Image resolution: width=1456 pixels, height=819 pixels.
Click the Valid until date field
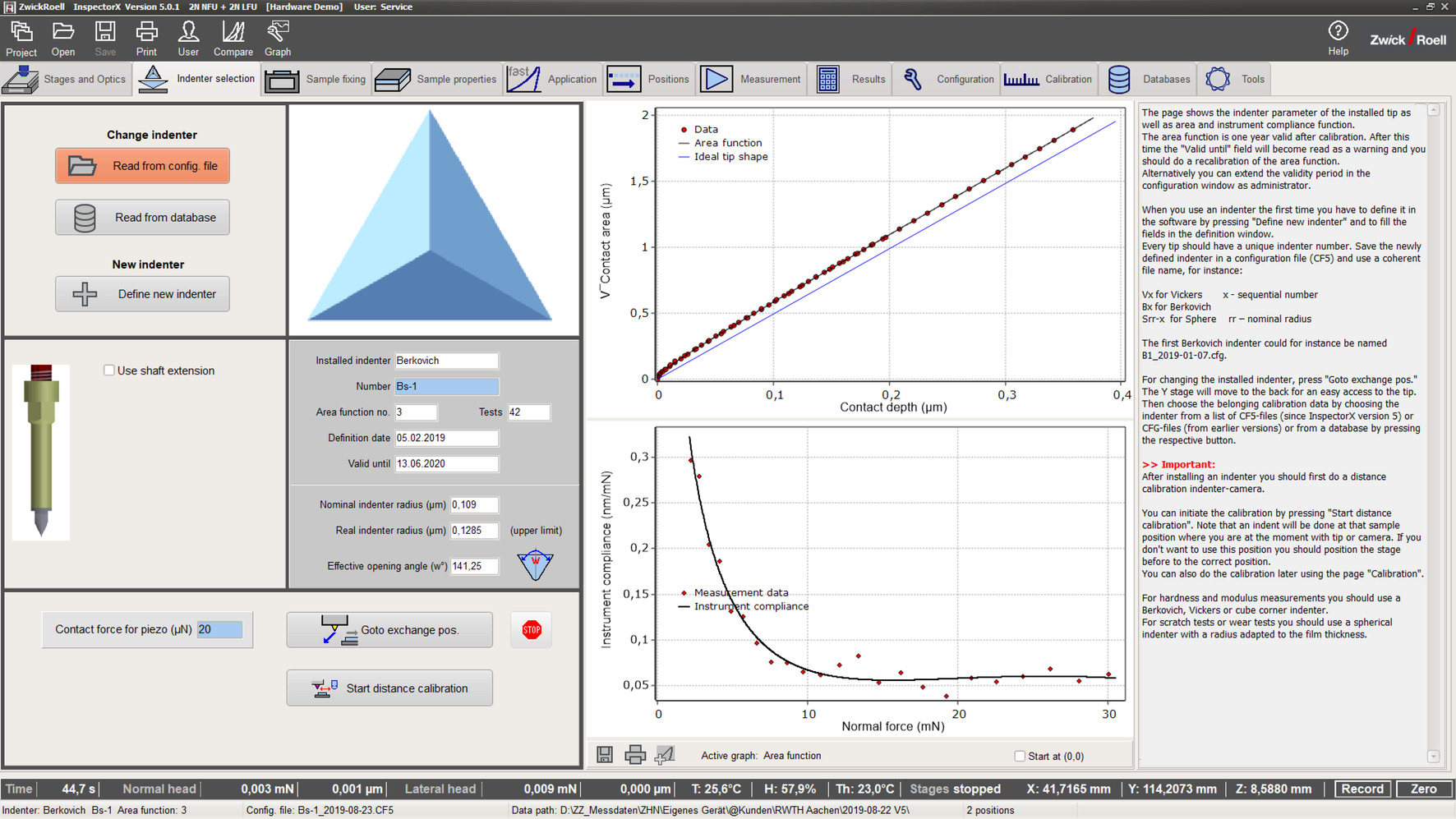[x=446, y=463]
